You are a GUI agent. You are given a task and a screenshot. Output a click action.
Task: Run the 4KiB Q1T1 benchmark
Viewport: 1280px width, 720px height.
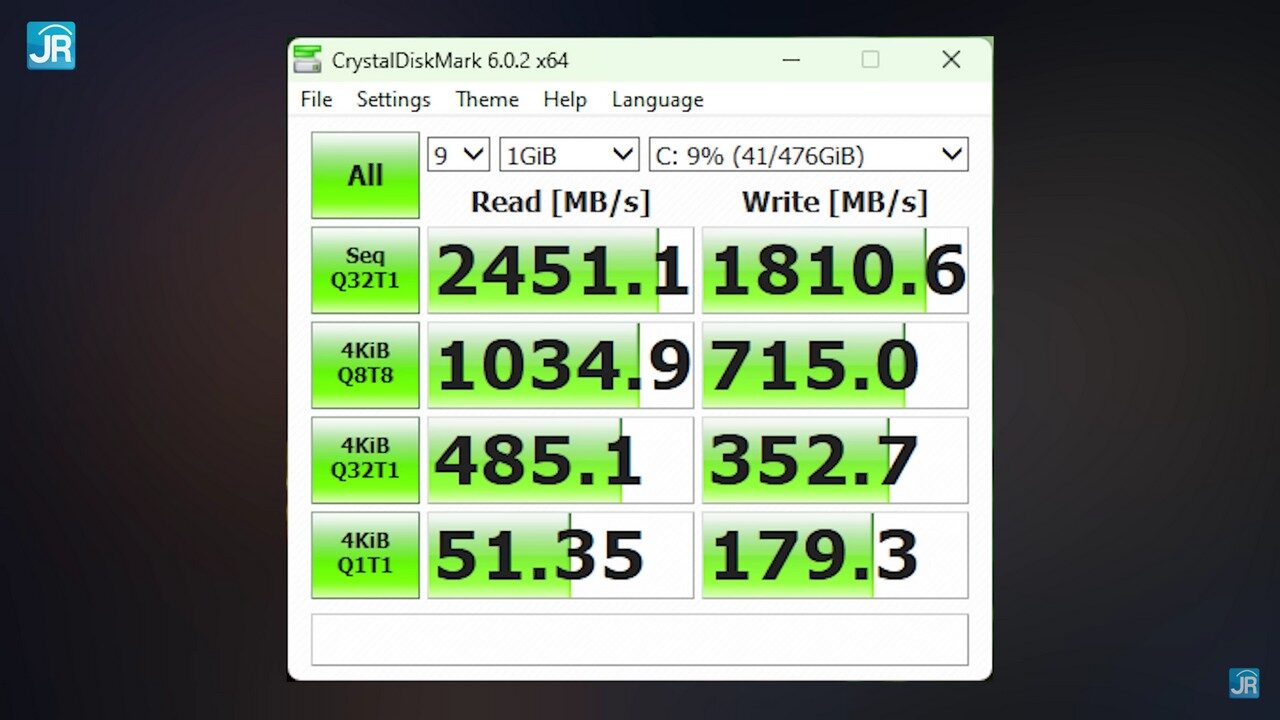(365, 554)
